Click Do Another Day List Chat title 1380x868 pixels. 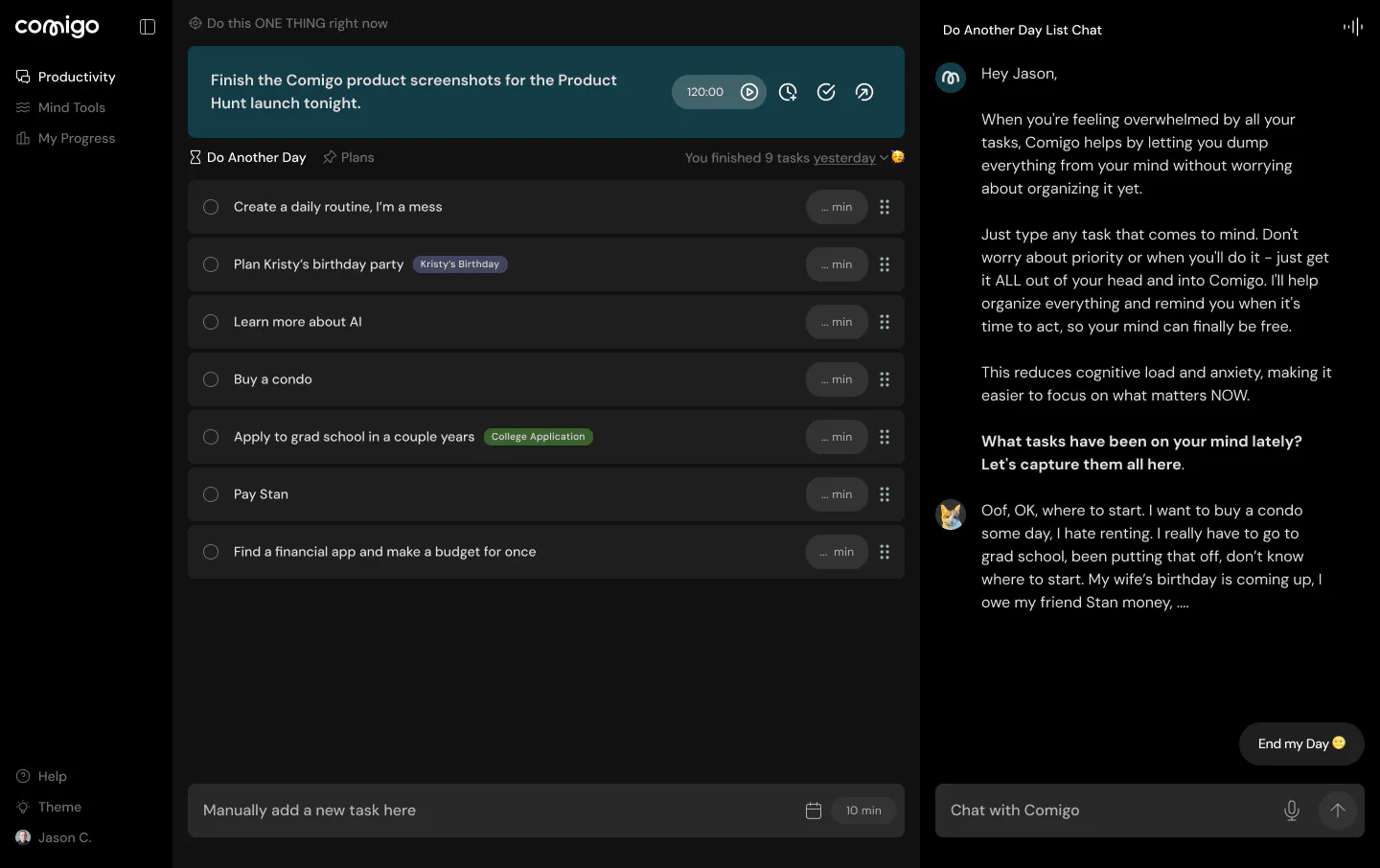1023,30
